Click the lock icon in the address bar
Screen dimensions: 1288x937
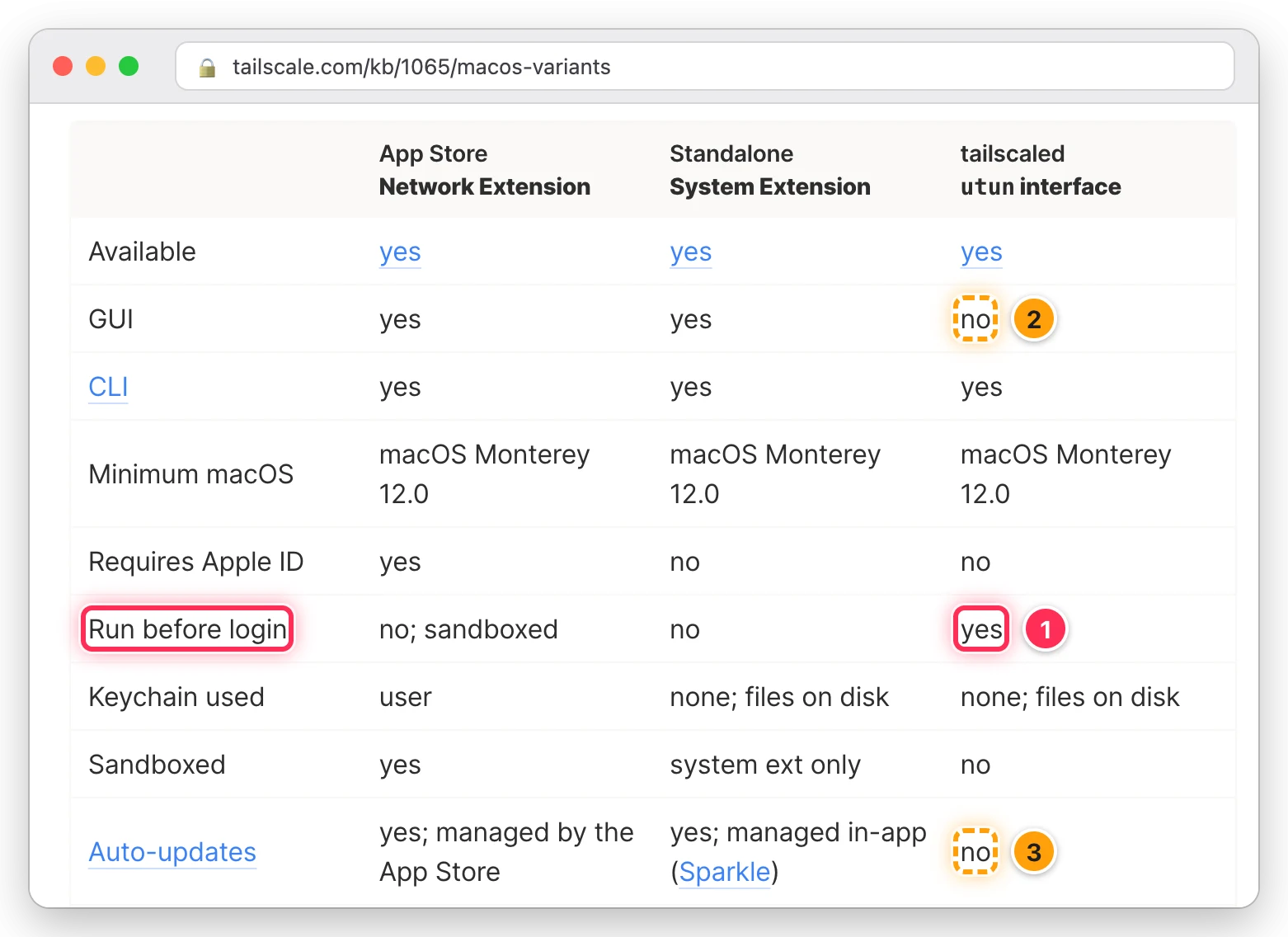(x=207, y=68)
